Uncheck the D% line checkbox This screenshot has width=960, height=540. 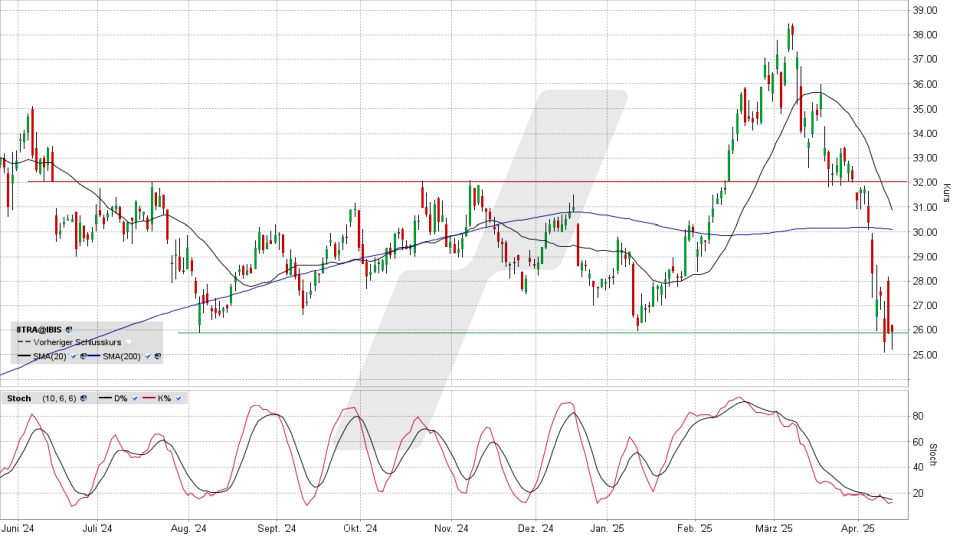[x=135, y=398]
